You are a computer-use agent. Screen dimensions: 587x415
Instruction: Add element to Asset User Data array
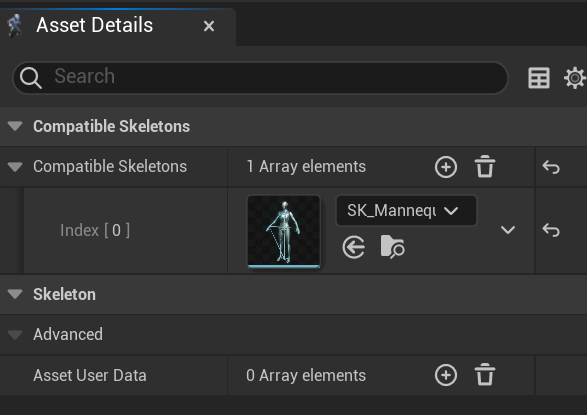(445, 375)
